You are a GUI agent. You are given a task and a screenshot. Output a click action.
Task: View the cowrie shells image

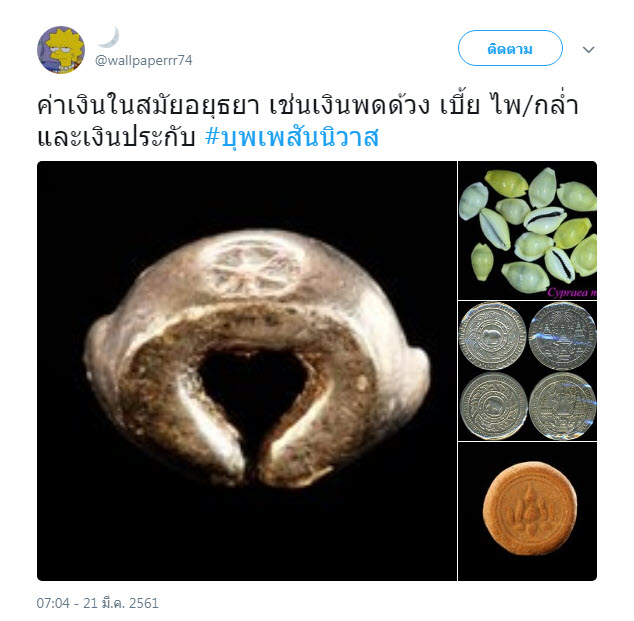pos(527,230)
